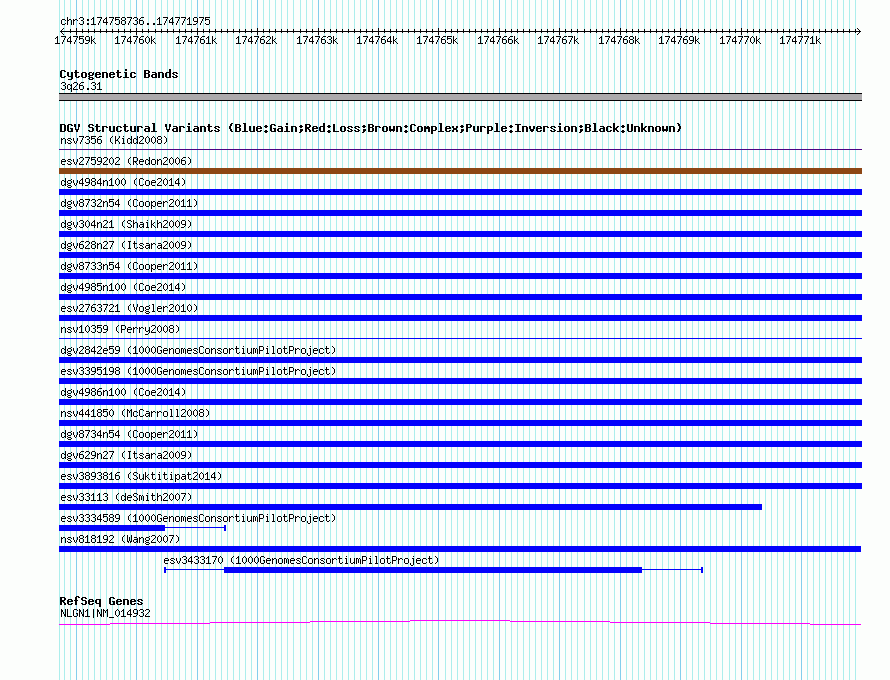Click the blue esv33113 gain bar
The image size is (890, 680).
point(410,507)
